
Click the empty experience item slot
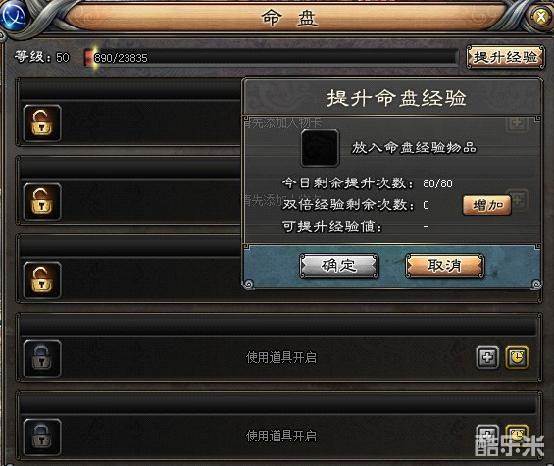[320, 148]
